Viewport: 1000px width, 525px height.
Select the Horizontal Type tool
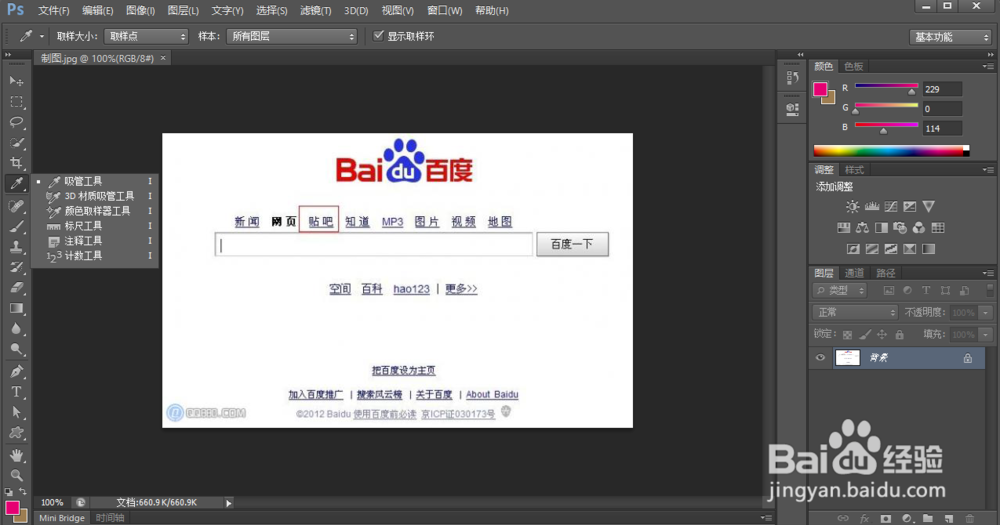17,392
